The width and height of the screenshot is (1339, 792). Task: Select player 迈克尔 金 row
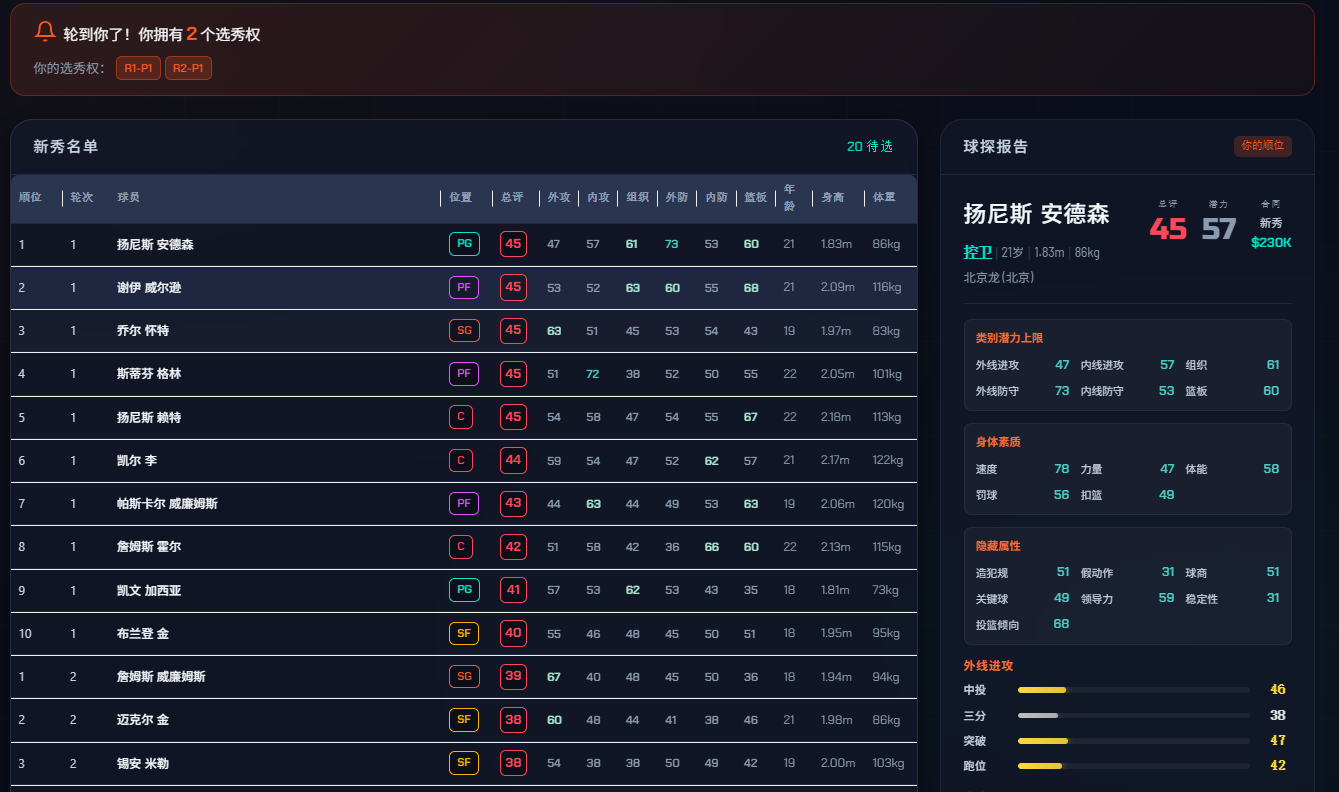(464, 720)
